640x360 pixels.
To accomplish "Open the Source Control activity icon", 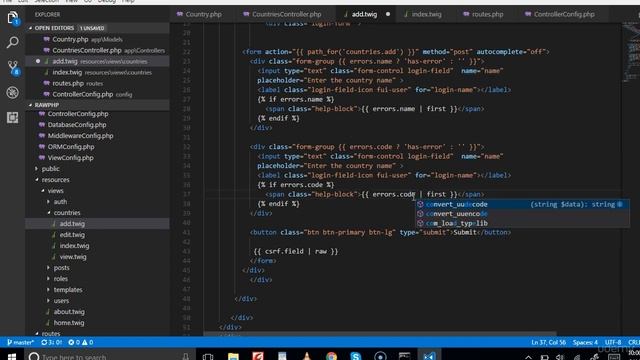I will (13, 68).
